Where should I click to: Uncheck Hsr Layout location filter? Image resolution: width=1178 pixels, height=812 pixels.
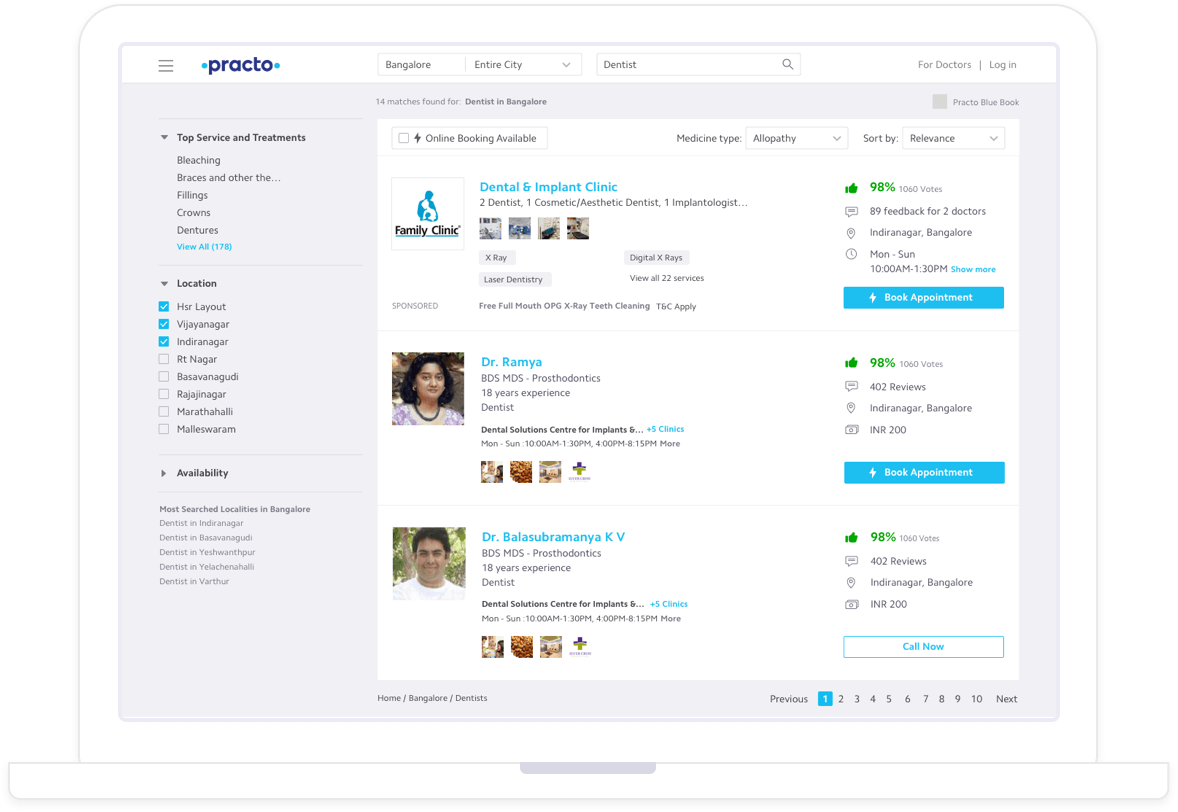tap(164, 306)
